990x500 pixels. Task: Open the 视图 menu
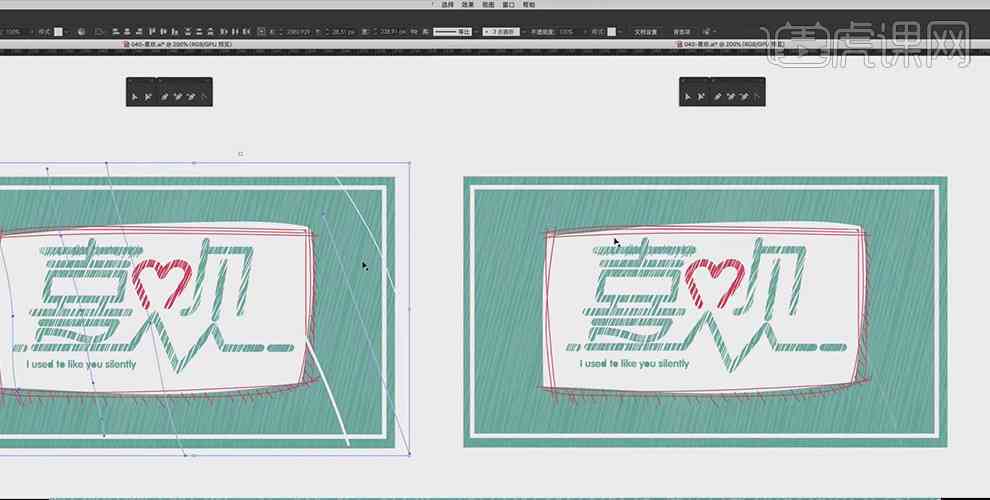click(488, 4)
